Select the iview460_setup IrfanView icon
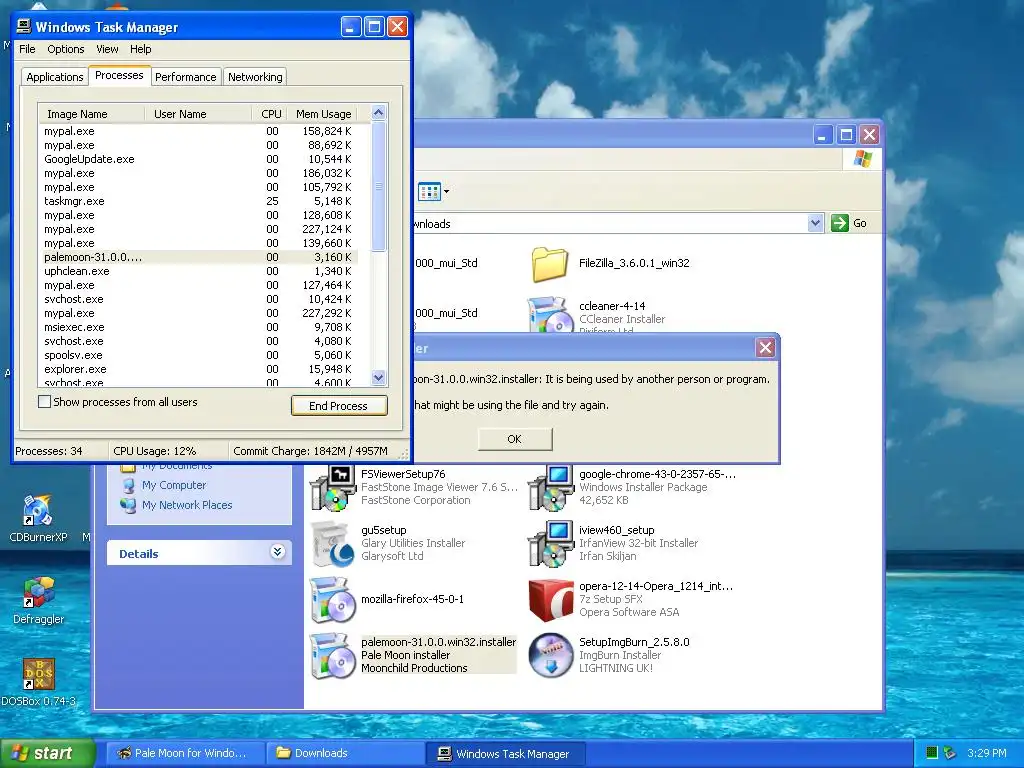The height and width of the screenshot is (768, 1024). (x=550, y=543)
